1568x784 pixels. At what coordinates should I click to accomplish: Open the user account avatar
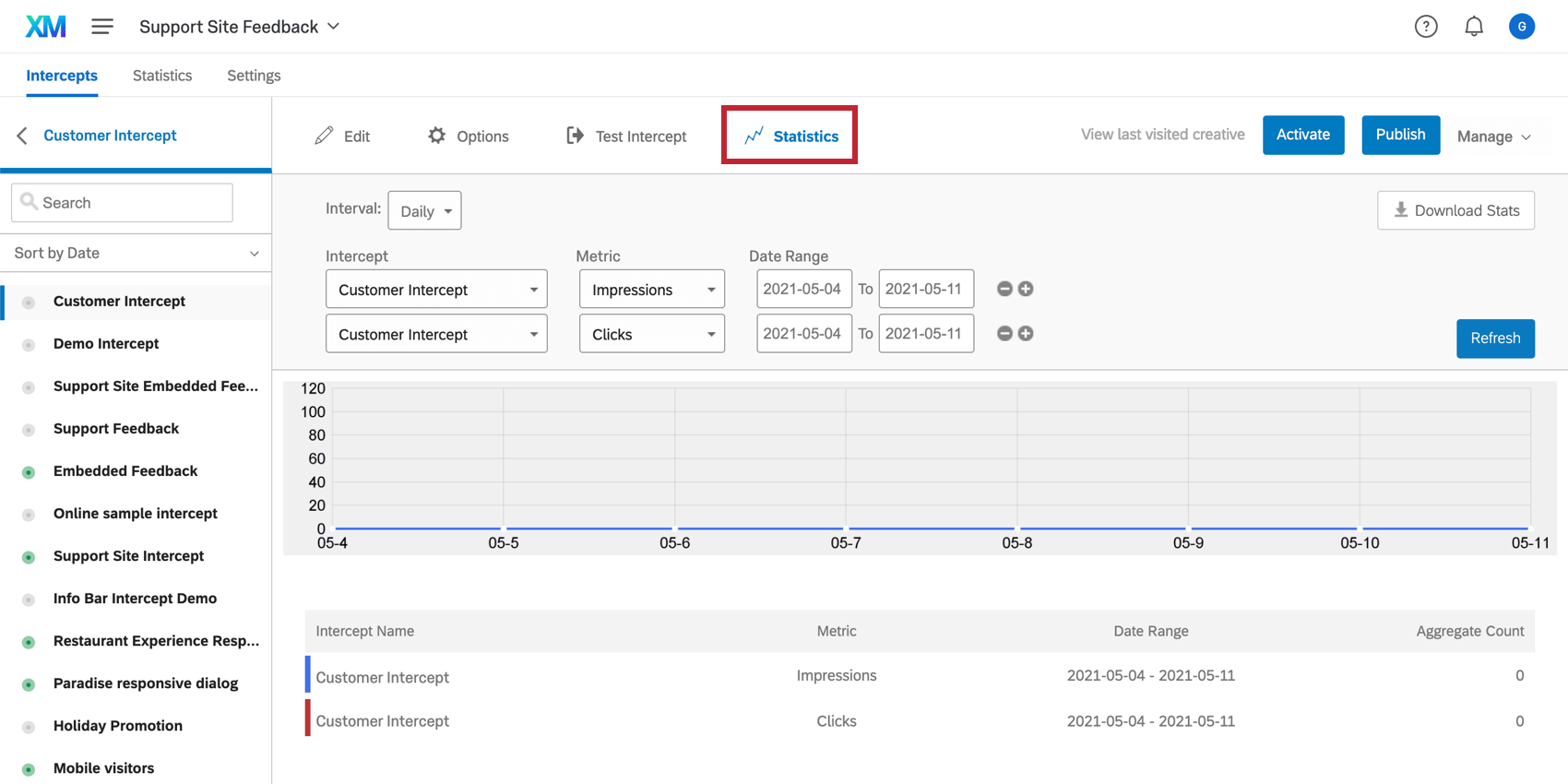1521,27
